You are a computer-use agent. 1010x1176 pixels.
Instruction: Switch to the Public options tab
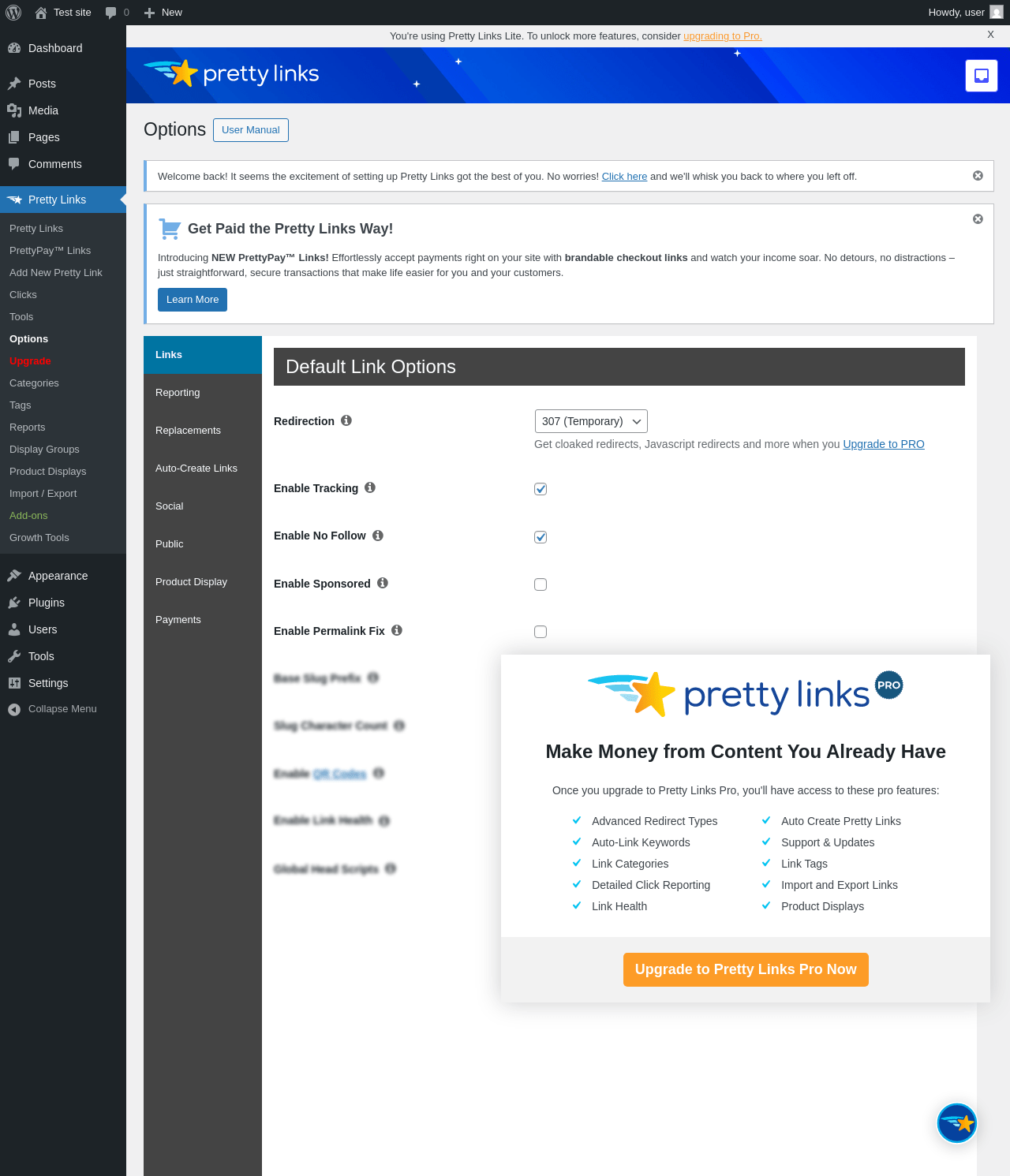(203, 544)
